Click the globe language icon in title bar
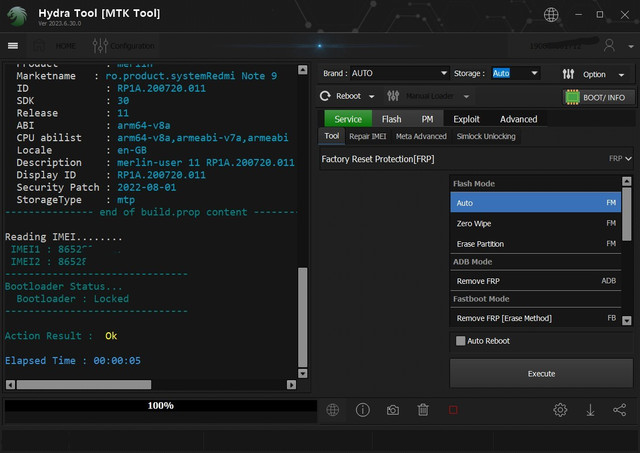640x453 pixels. [x=551, y=15]
